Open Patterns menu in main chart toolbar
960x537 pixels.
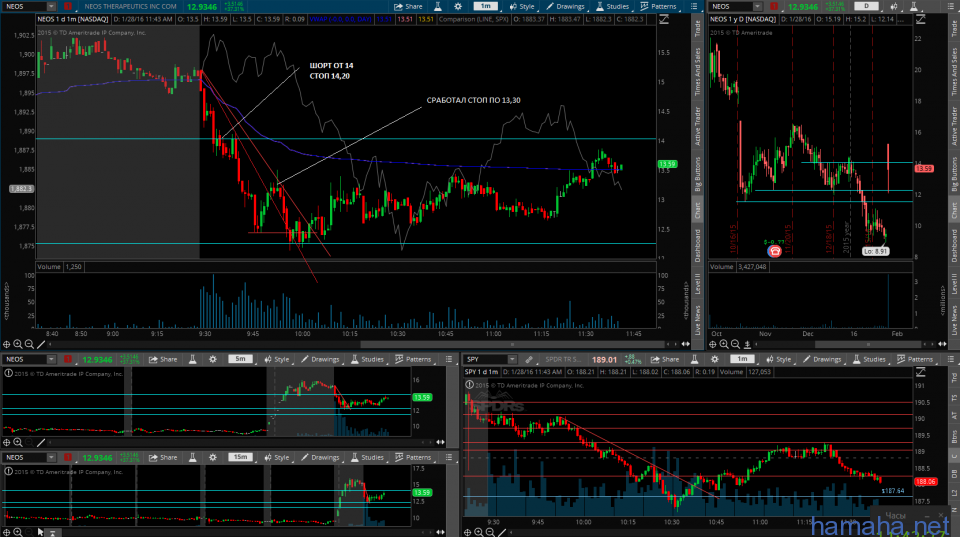658,6
